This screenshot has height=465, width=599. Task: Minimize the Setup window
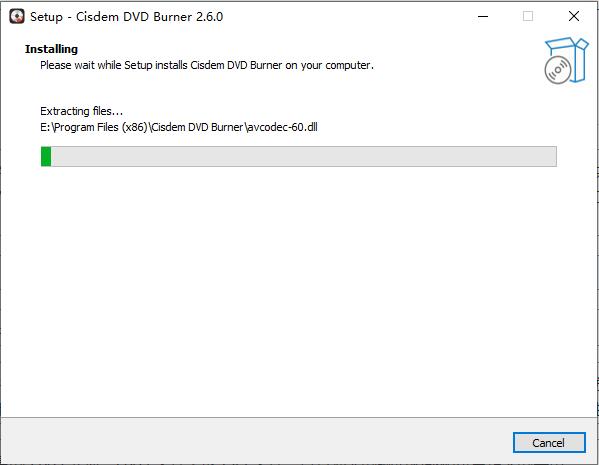coord(483,16)
